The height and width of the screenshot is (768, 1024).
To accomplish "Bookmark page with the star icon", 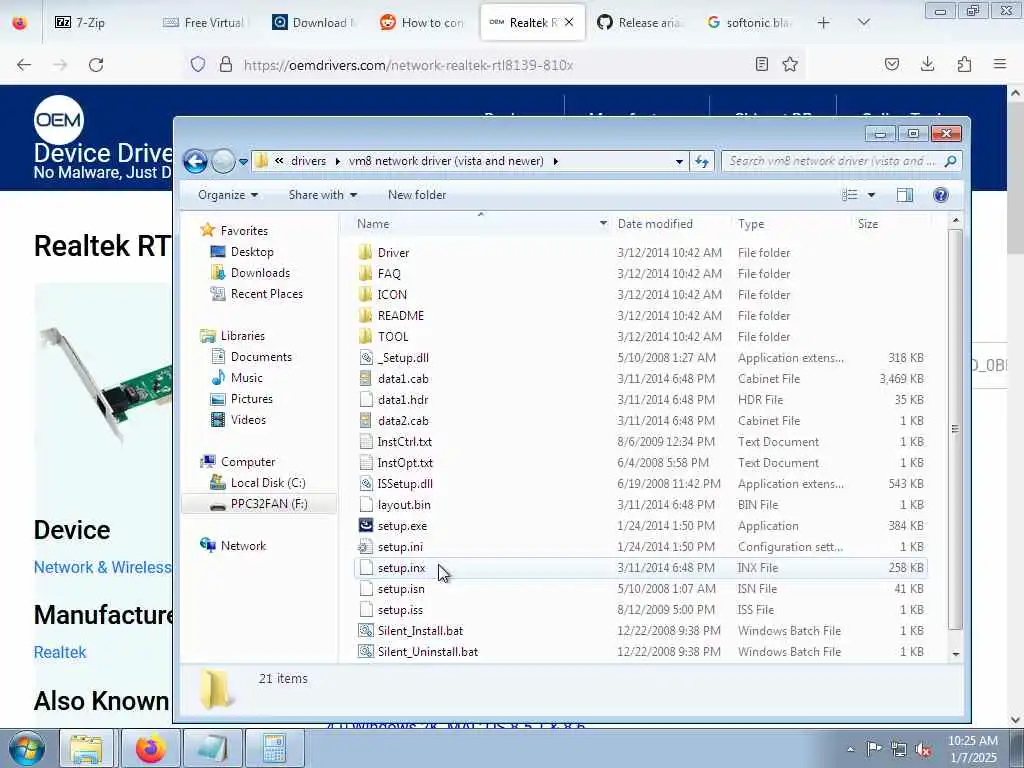I will click(790, 64).
